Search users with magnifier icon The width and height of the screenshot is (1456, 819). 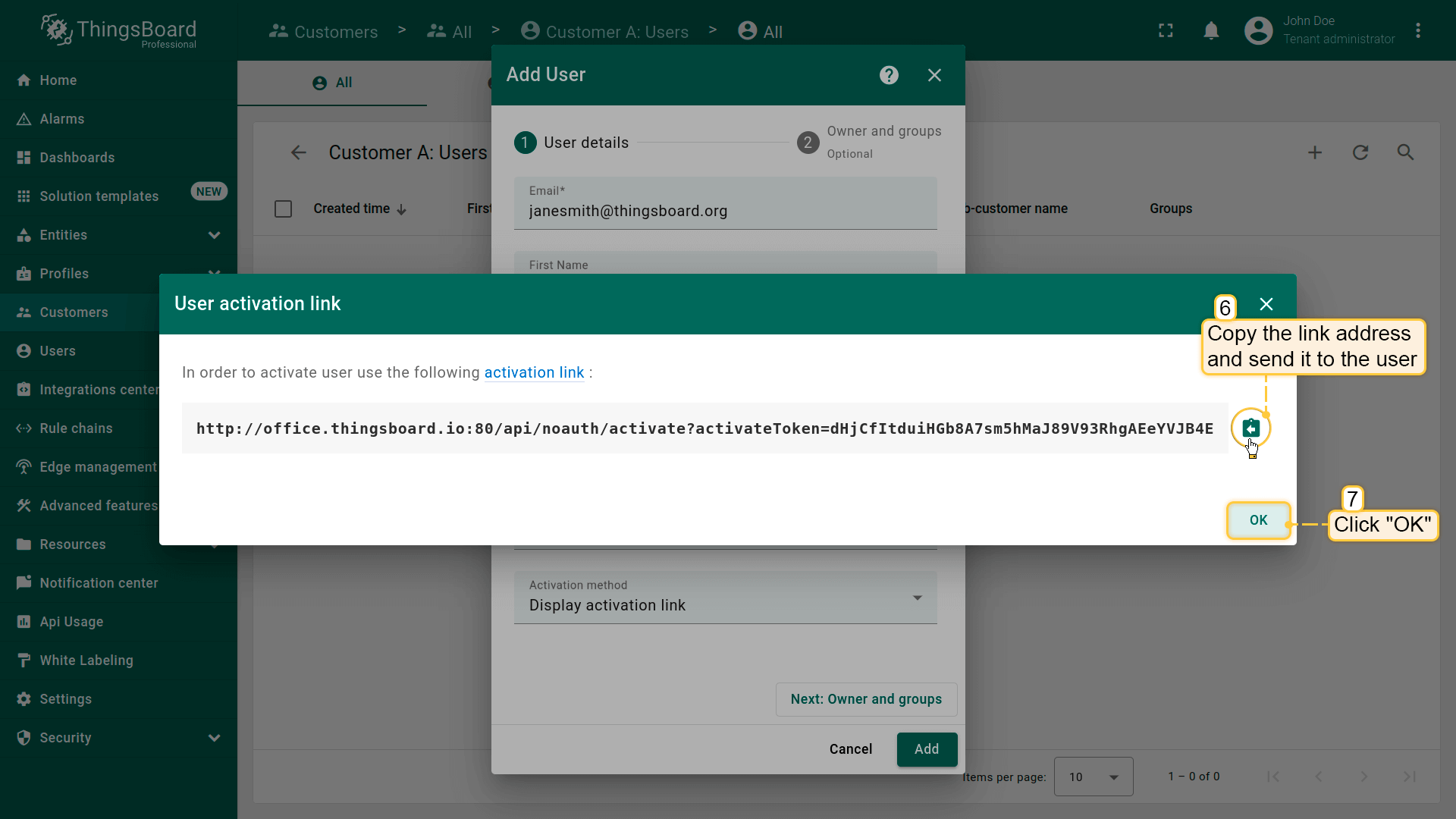(x=1405, y=152)
